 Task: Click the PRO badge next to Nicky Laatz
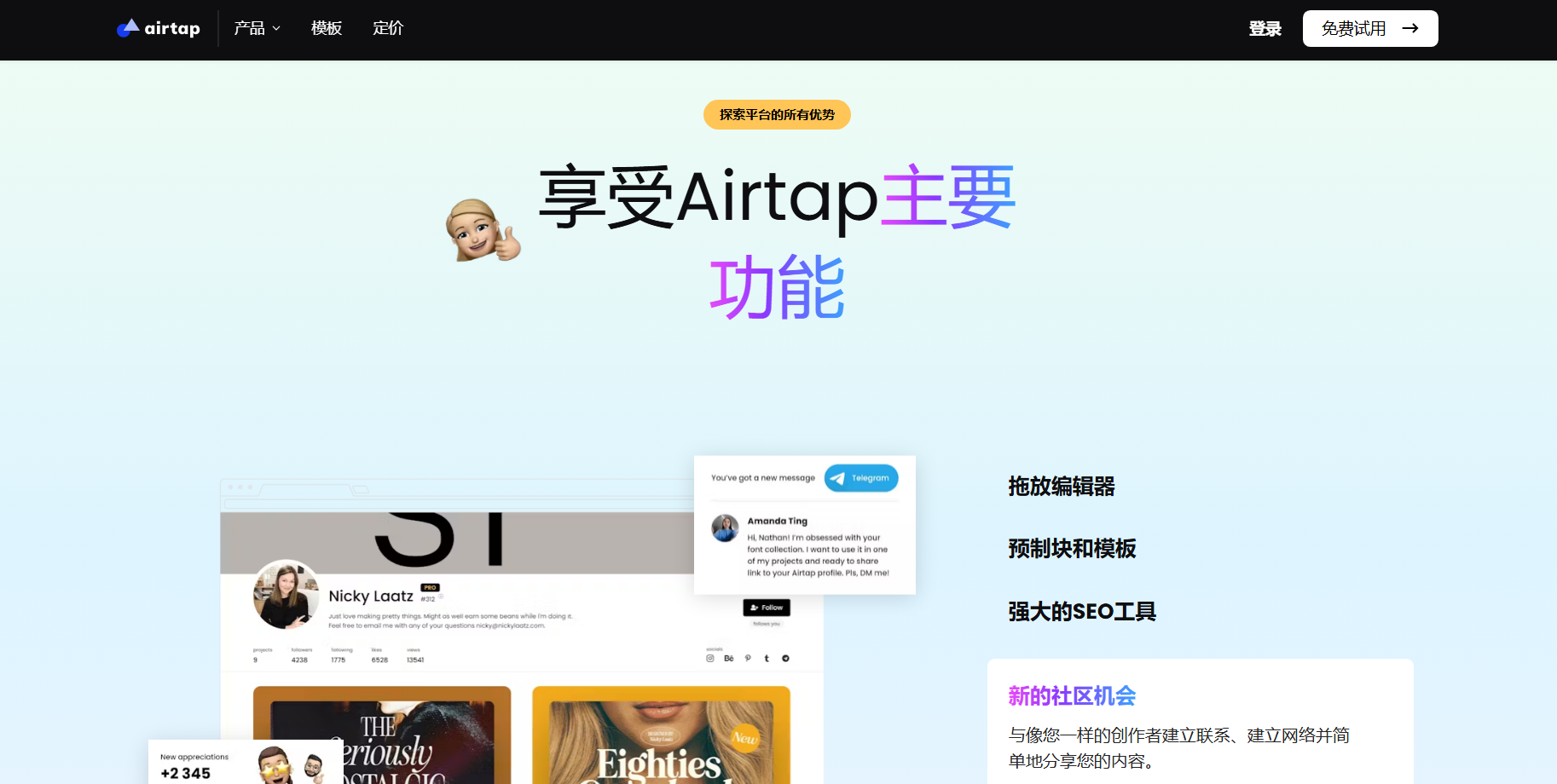click(x=430, y=588)
